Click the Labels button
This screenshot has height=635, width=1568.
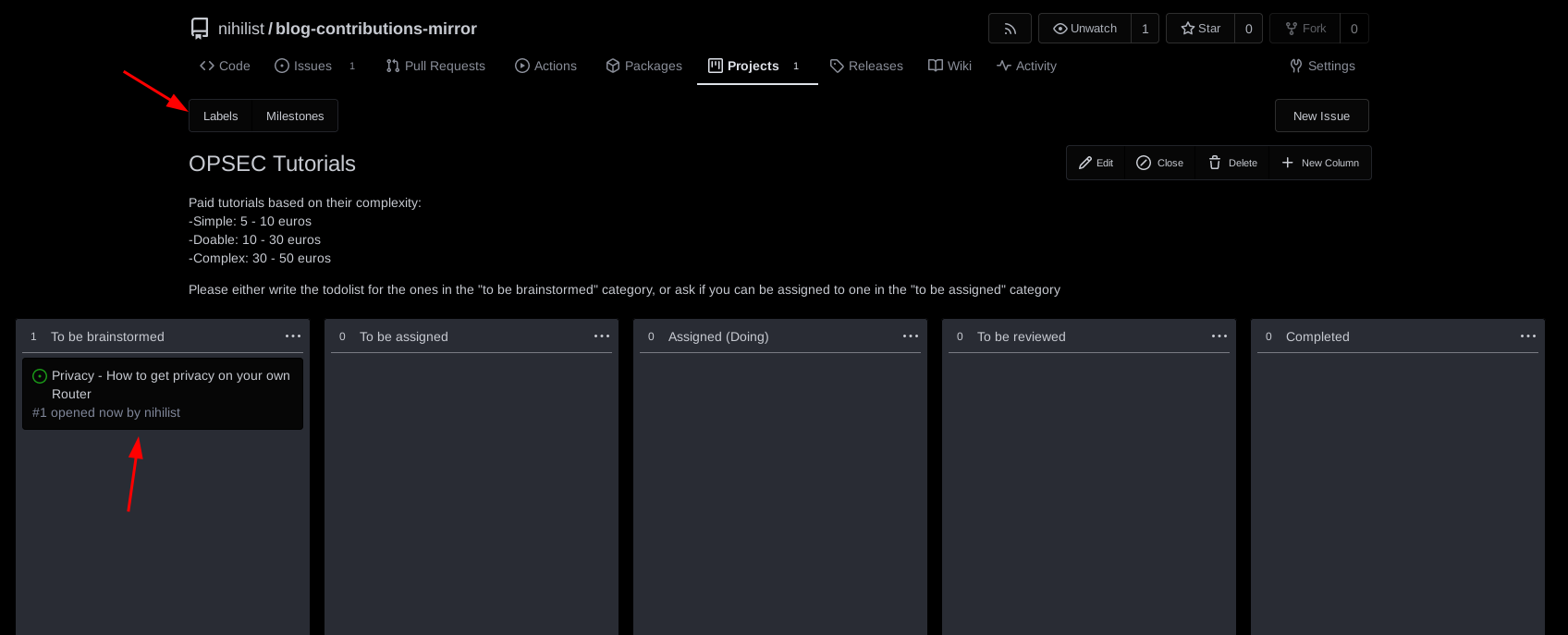220,116
